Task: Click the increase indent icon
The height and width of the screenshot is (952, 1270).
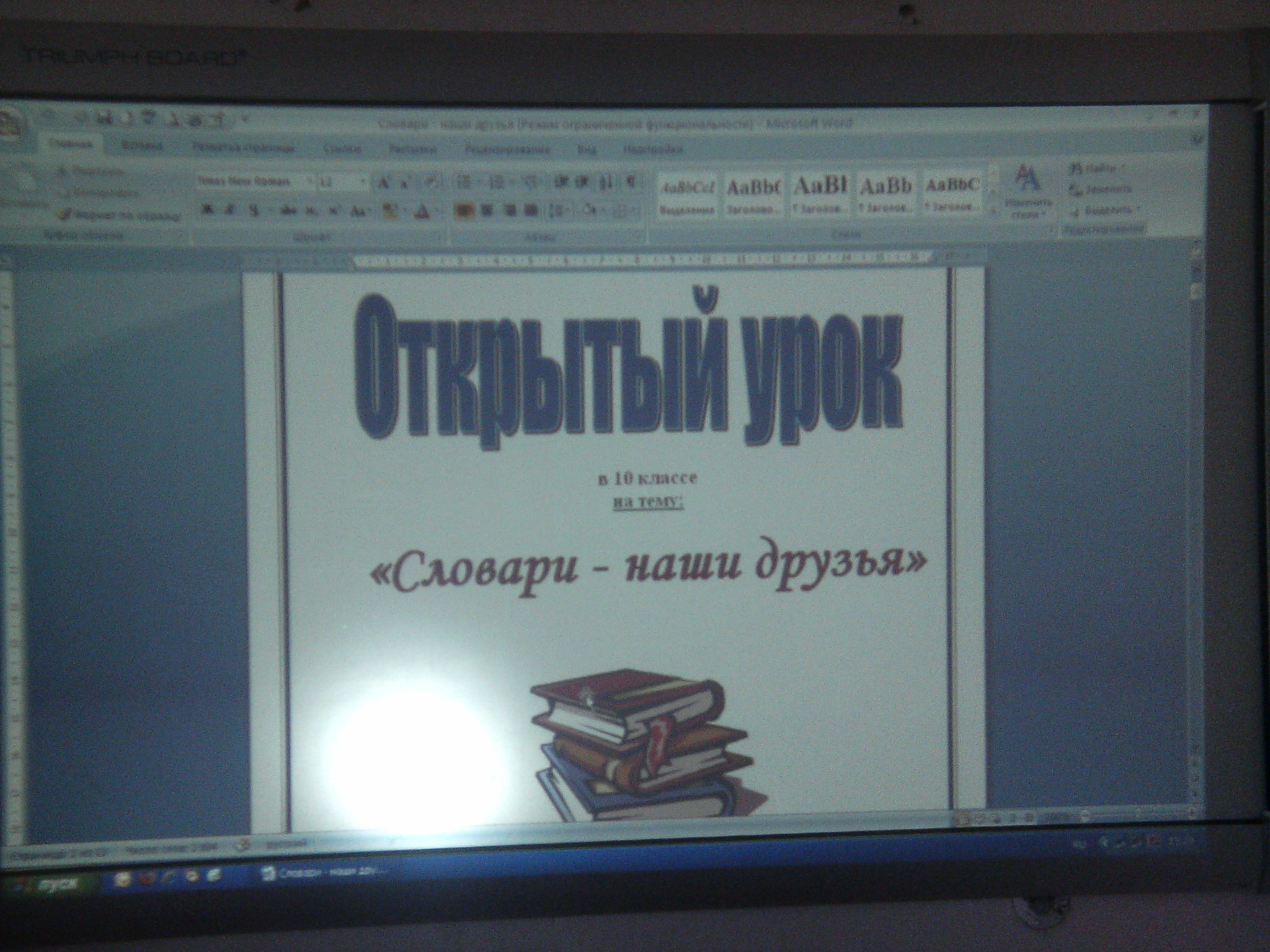Action: click(582, 183)
